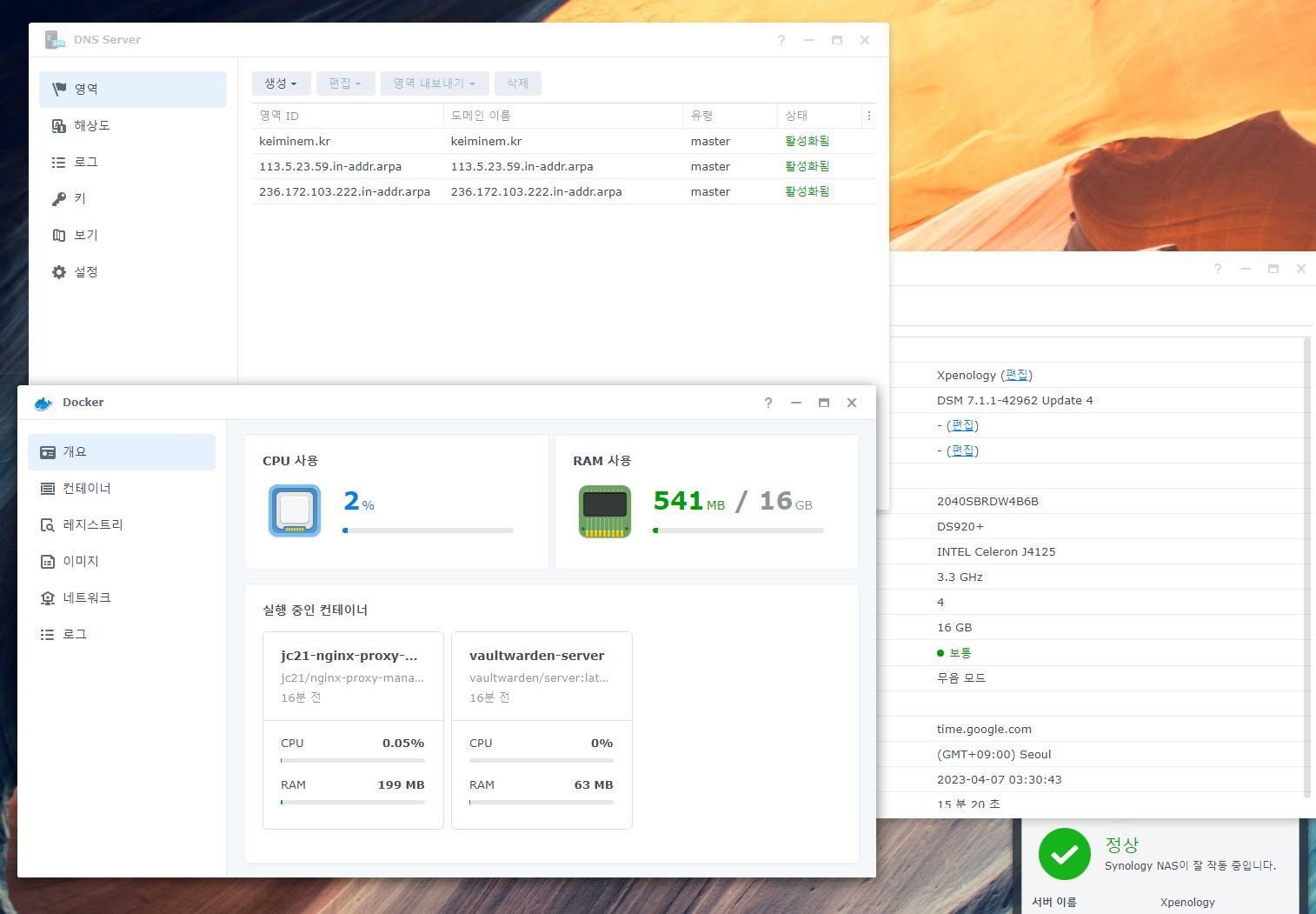Open the 영역 내보내기 export dropdown
Image resolution: width=1316 pixels, height=914 pixels.
tap(434, 83)
